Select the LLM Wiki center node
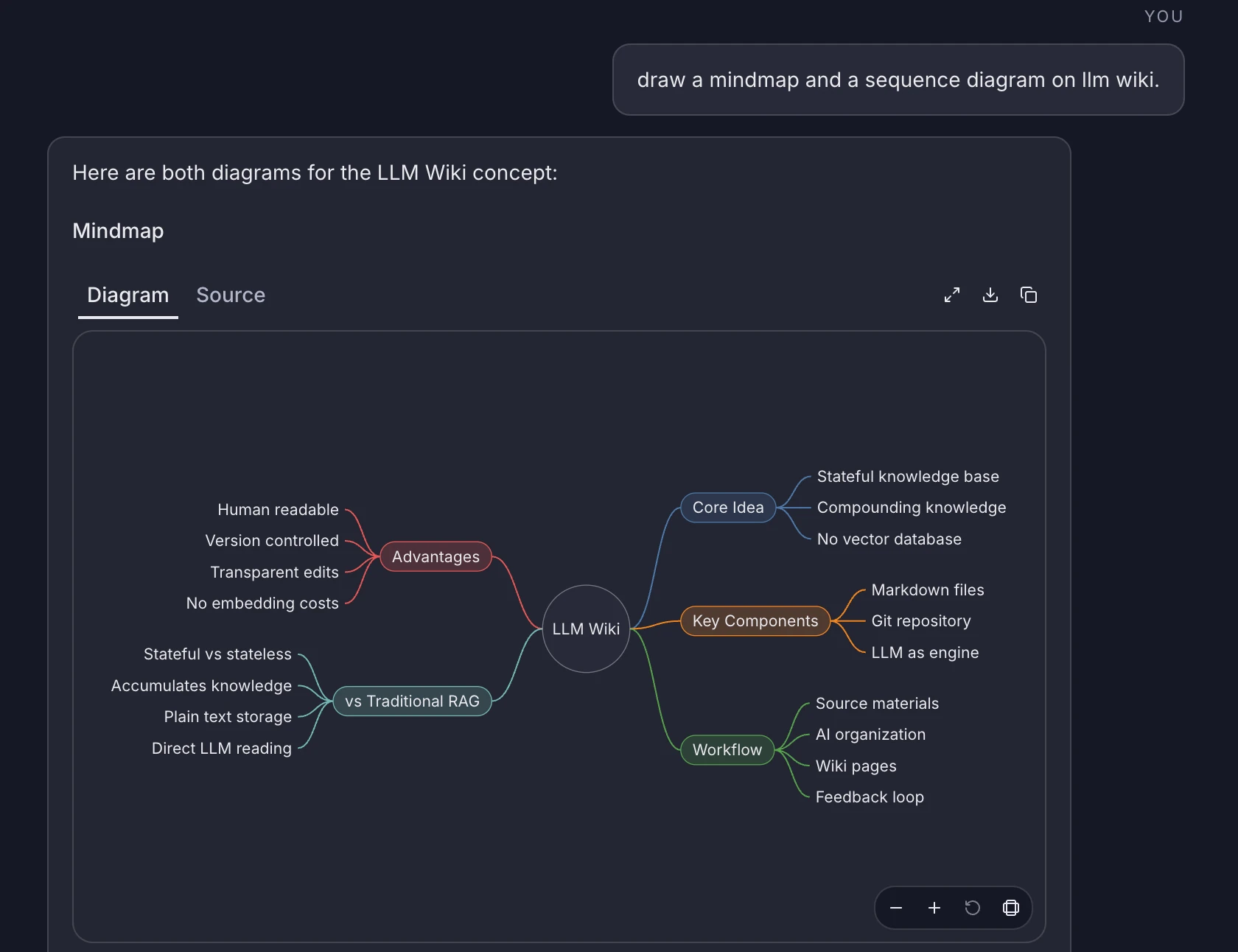This screenshot has height=952, width=1238. tap(586, 629)
